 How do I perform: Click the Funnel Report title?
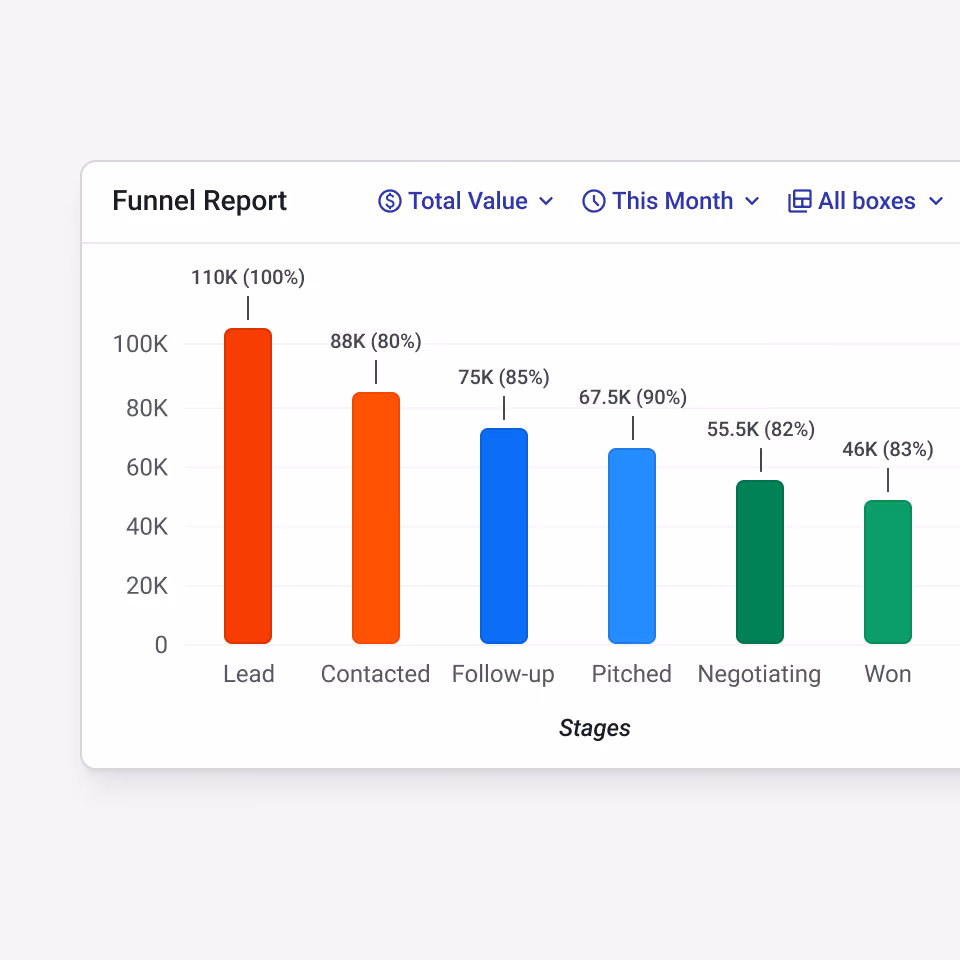[x=200, y=201]
